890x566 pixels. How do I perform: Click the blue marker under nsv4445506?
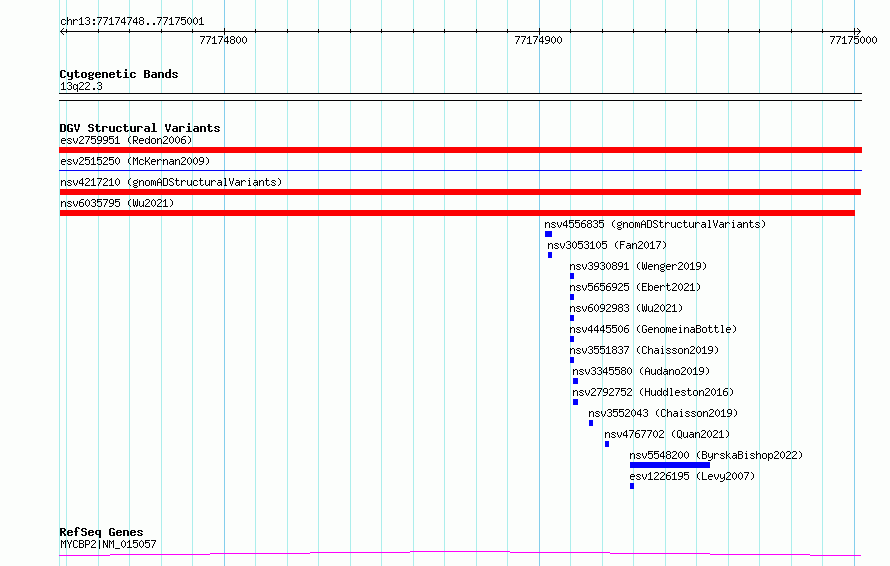[572, 339]
